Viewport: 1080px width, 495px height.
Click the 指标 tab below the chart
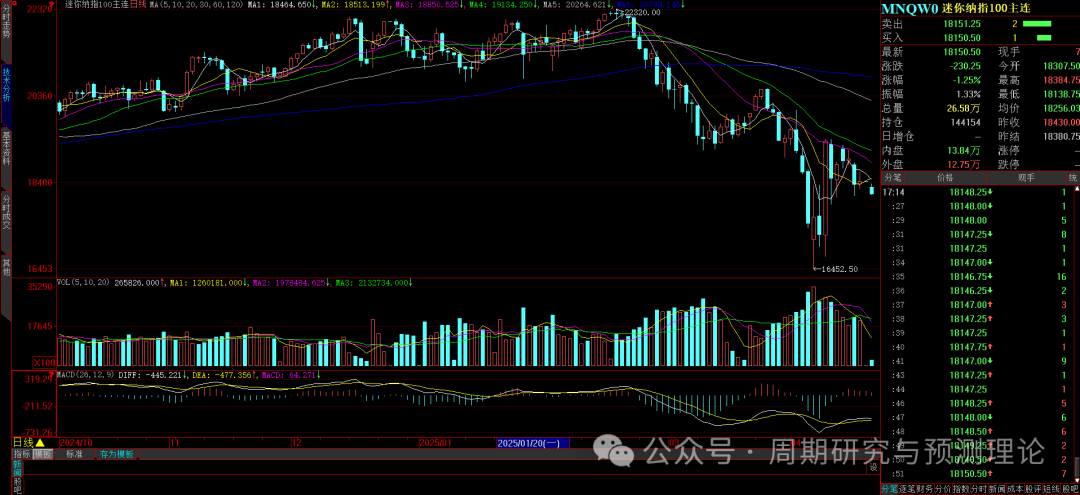click(21, 454)
